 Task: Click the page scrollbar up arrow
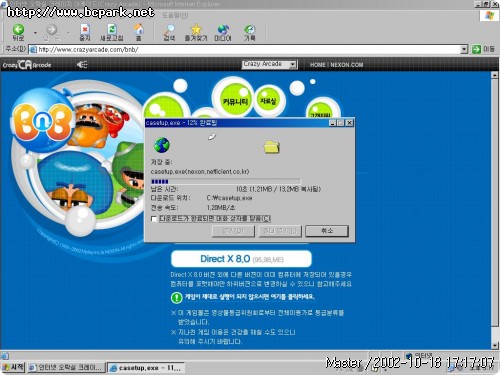point(495,75)
